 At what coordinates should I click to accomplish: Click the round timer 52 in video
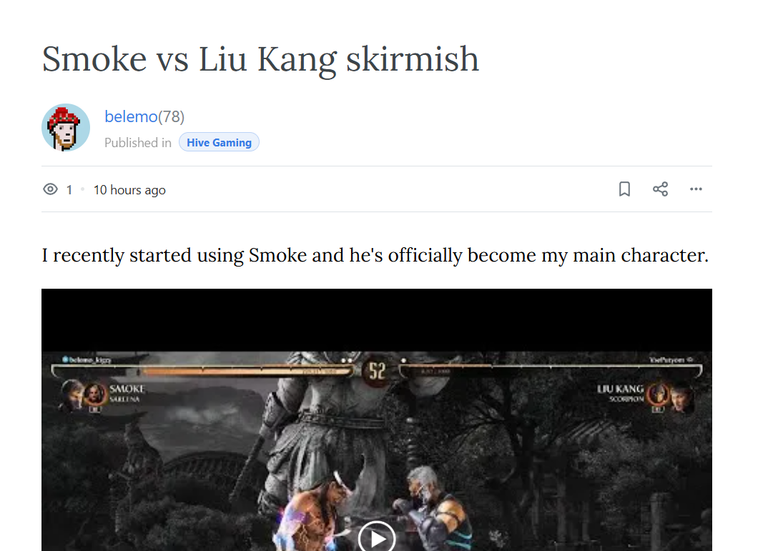(x=377, y=371)
